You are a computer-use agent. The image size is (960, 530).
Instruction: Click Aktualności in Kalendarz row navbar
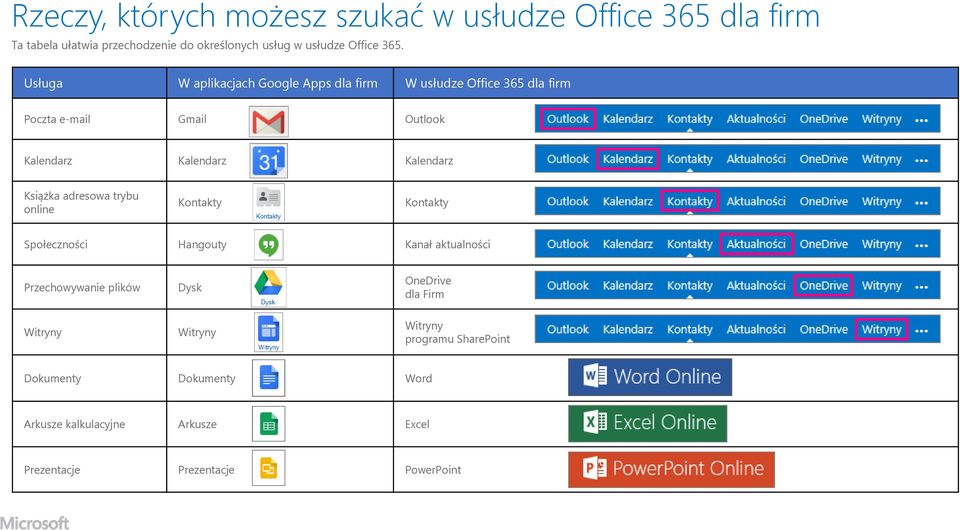[756, 159]
